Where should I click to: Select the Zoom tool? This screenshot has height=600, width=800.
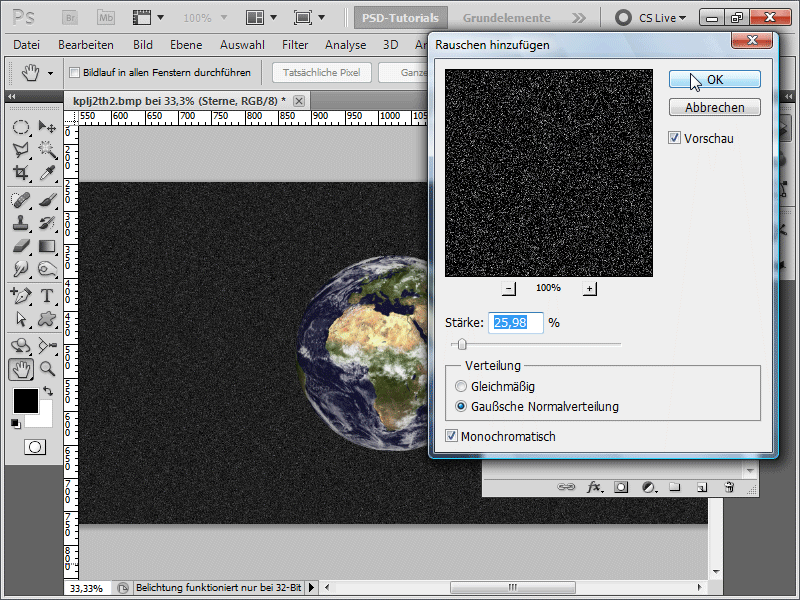tap(47, 369)
